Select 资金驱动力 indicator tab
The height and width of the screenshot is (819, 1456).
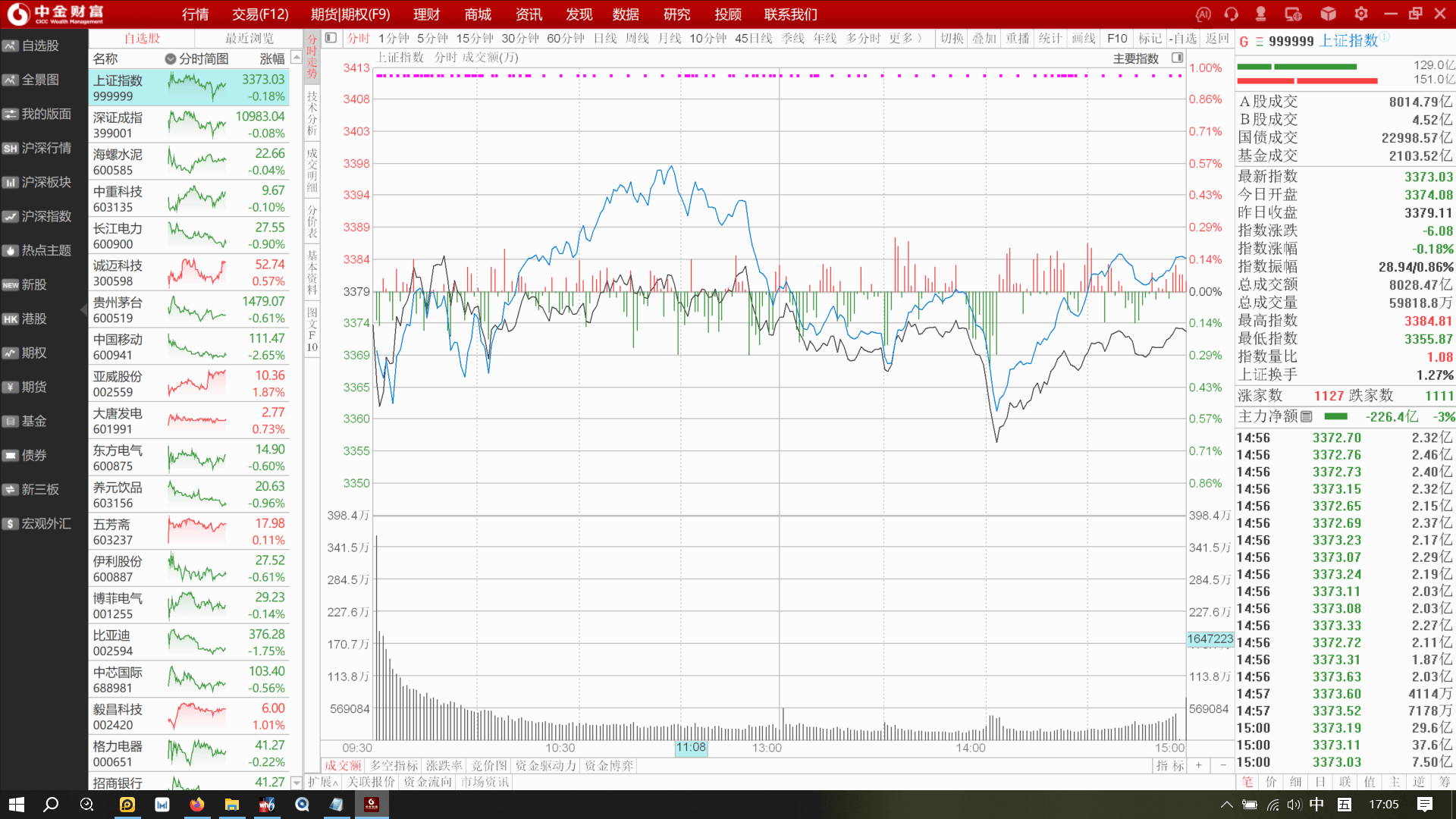pyautogui.click(x=546, y=766)
